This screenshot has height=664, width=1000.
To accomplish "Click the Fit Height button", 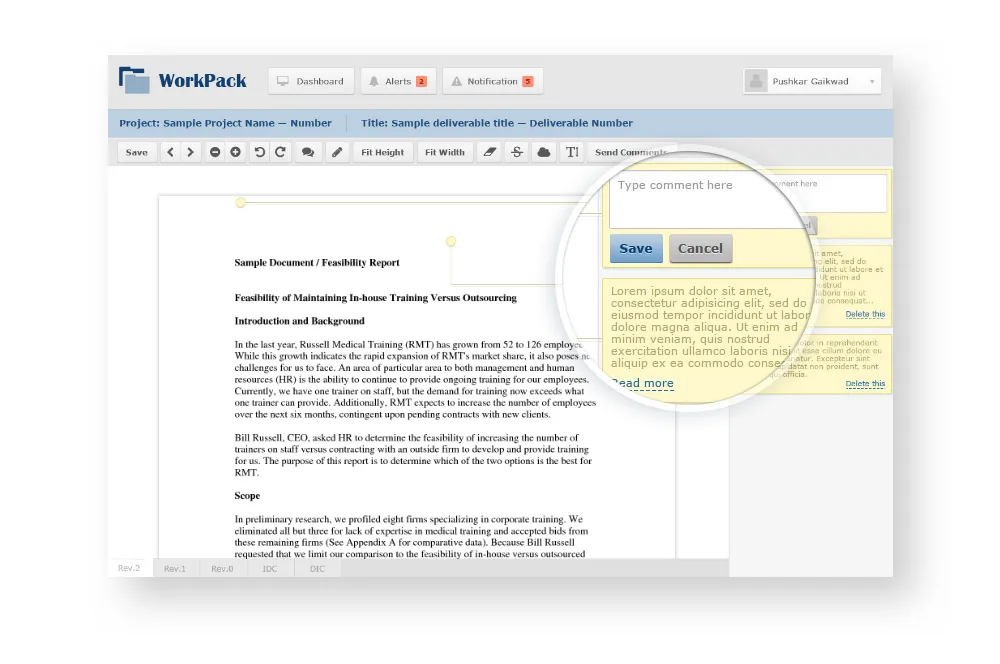I will pyautogui.click(x=383, y=152).
